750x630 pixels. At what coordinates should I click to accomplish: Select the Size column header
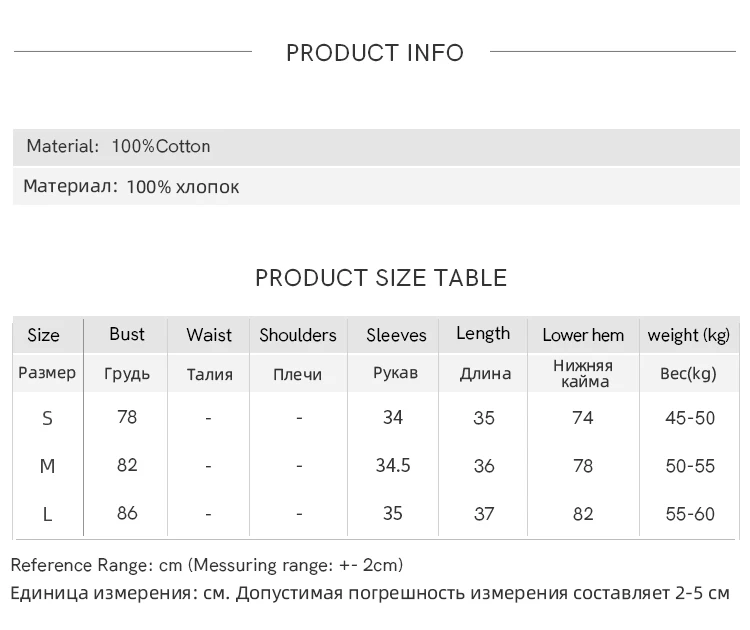coord(43,335)
